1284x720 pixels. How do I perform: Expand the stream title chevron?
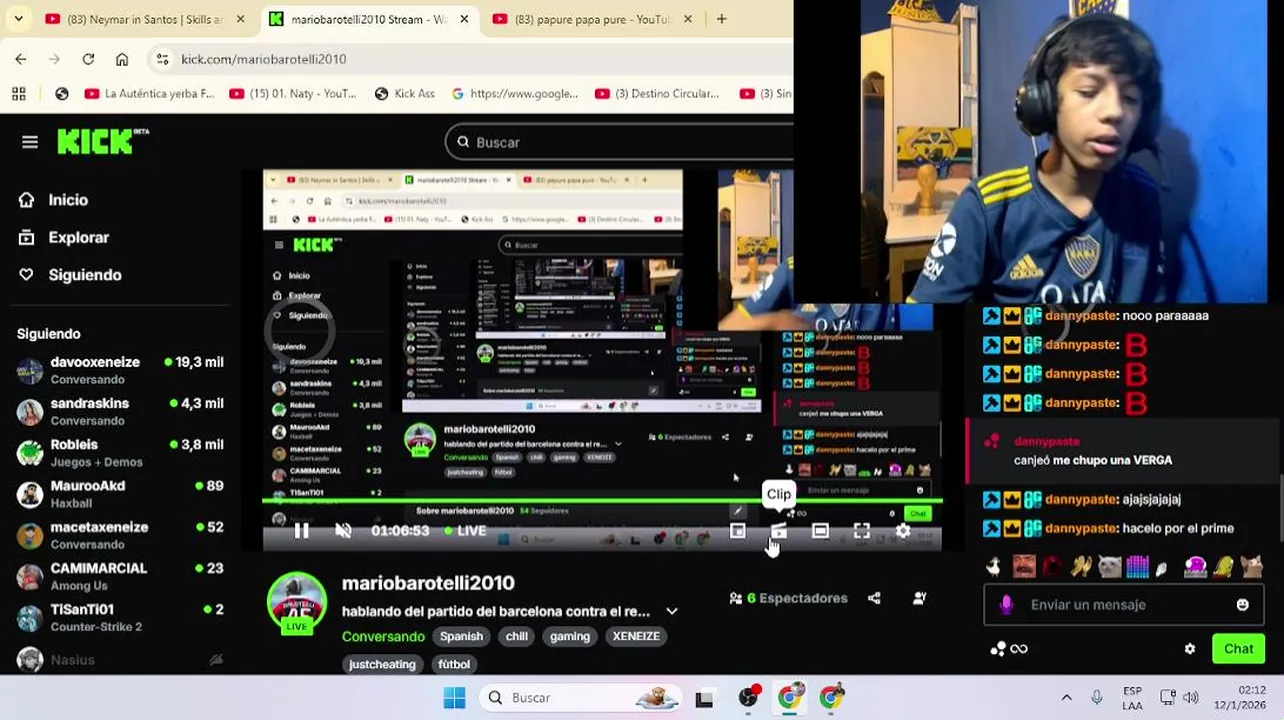click(672, 612)
